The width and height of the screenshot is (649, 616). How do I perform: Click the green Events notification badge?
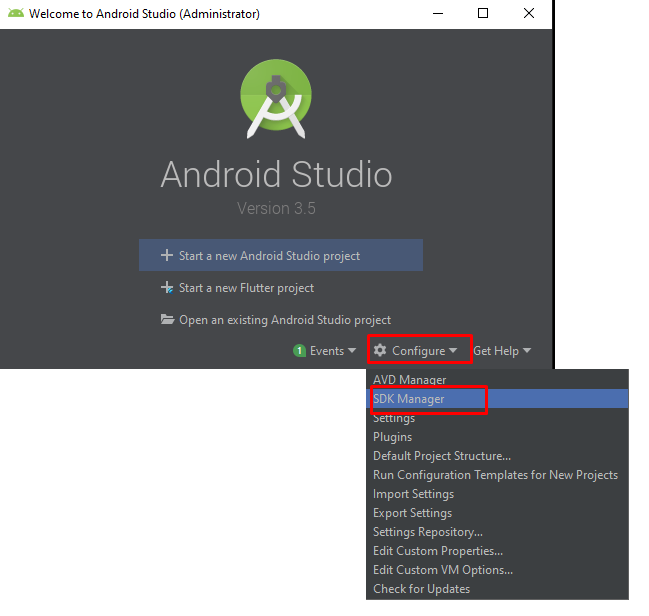299,351
